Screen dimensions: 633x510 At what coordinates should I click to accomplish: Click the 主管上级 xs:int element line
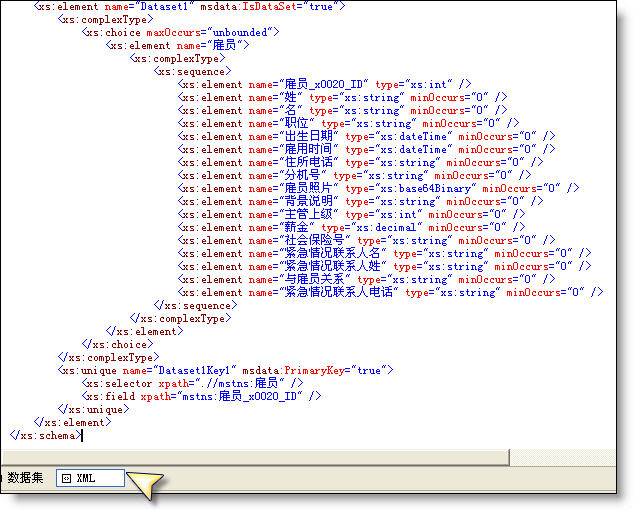[x=352, y=214]
